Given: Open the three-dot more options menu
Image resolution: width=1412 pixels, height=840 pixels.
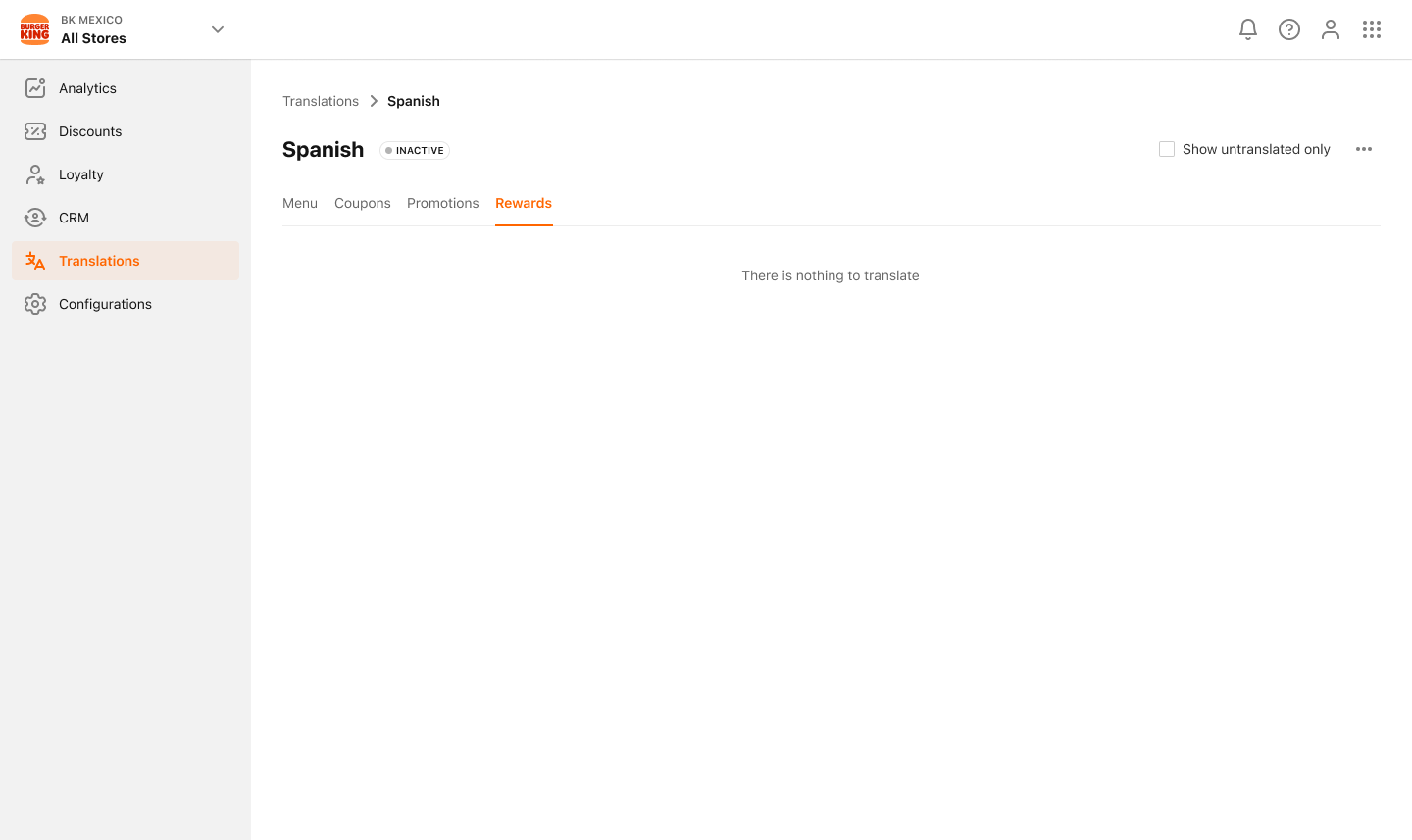Looking at the screenshot, I should pos(1364,149).
